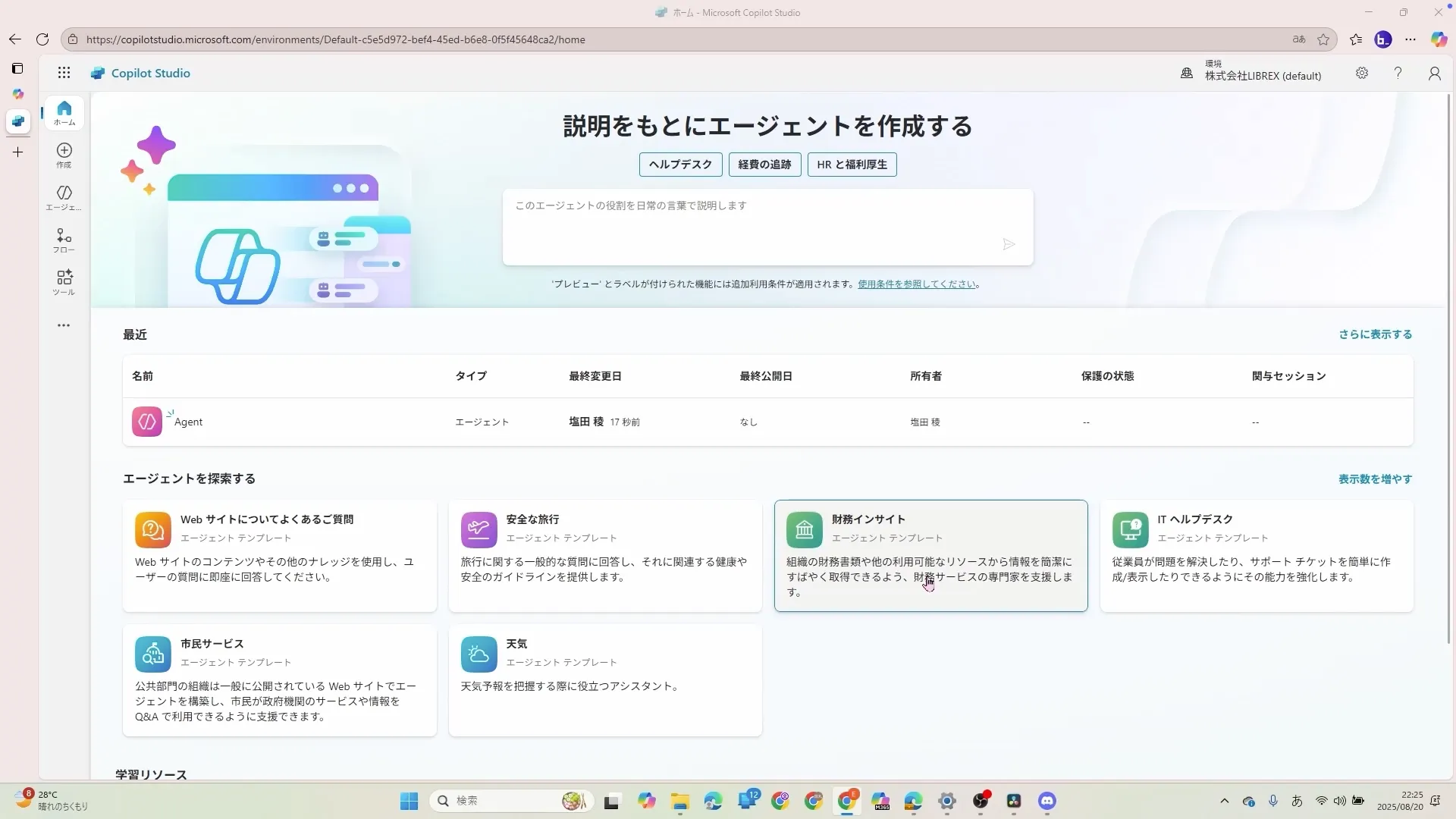Open the account profile icon top right
This screenshot has height=819, width=1456.
(x=1434, y=73)
